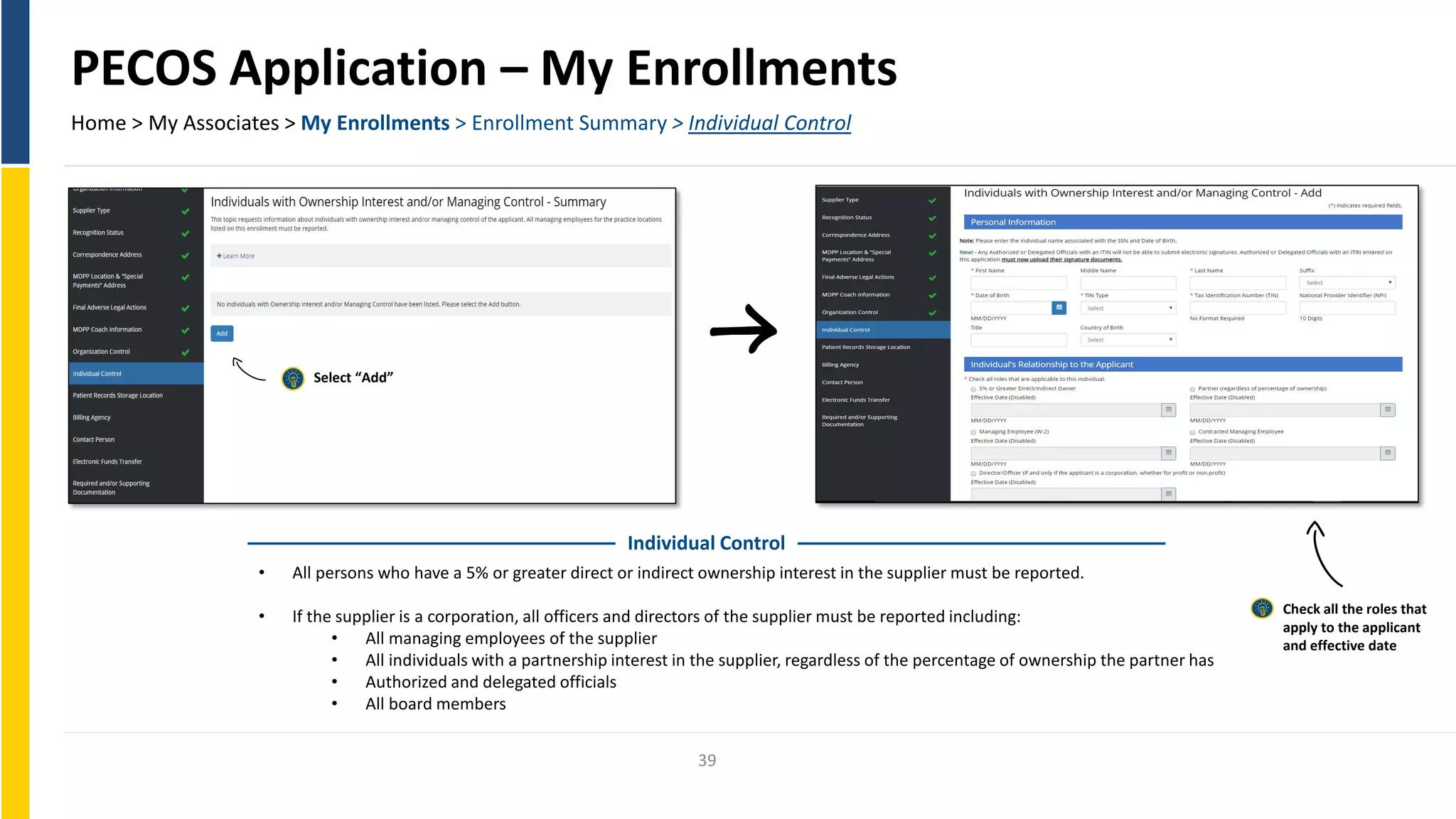Check the Partner role checkbox
The width and height of the screenshot is (1456, 819).
point(1192,389)
